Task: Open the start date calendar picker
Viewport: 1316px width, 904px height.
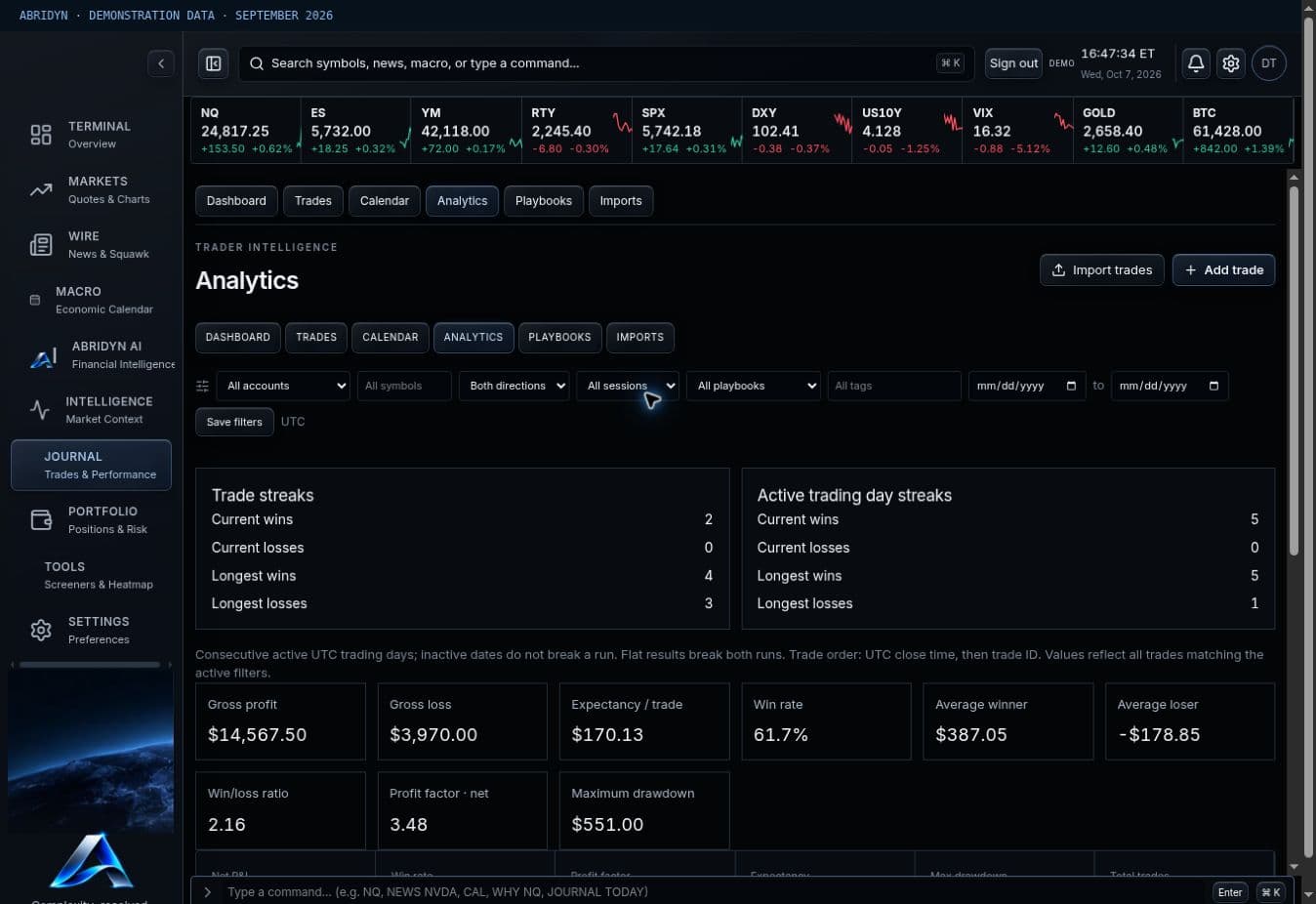Action: tap(1071, 387)
